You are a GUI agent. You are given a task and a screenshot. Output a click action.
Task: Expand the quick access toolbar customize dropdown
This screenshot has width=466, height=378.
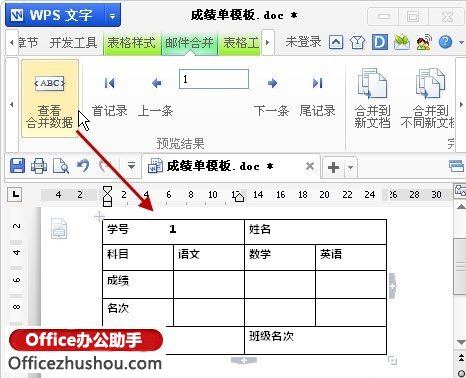(x=132, y=166)
